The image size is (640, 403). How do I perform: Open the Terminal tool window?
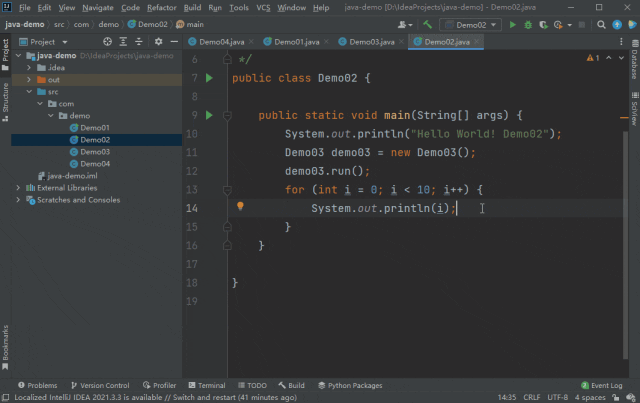pyautogui.click(x=206, y=385)
